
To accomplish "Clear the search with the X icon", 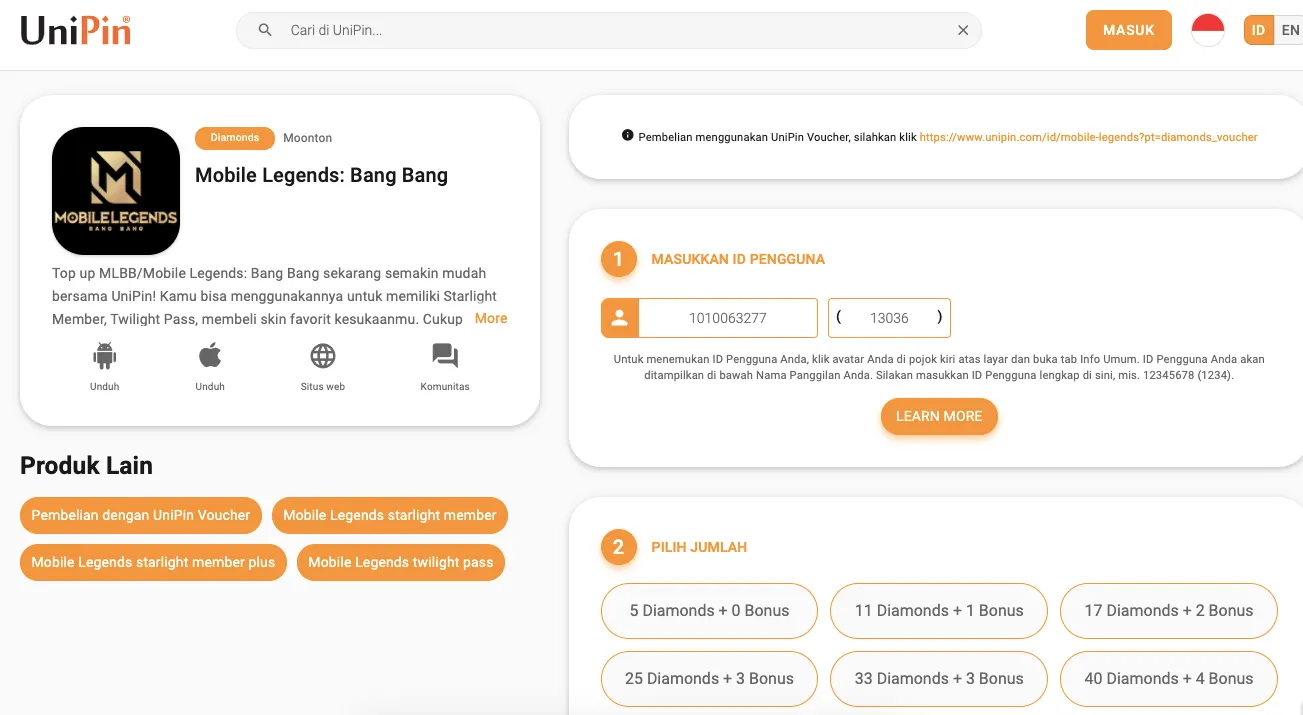I will (x=963, y=30).
